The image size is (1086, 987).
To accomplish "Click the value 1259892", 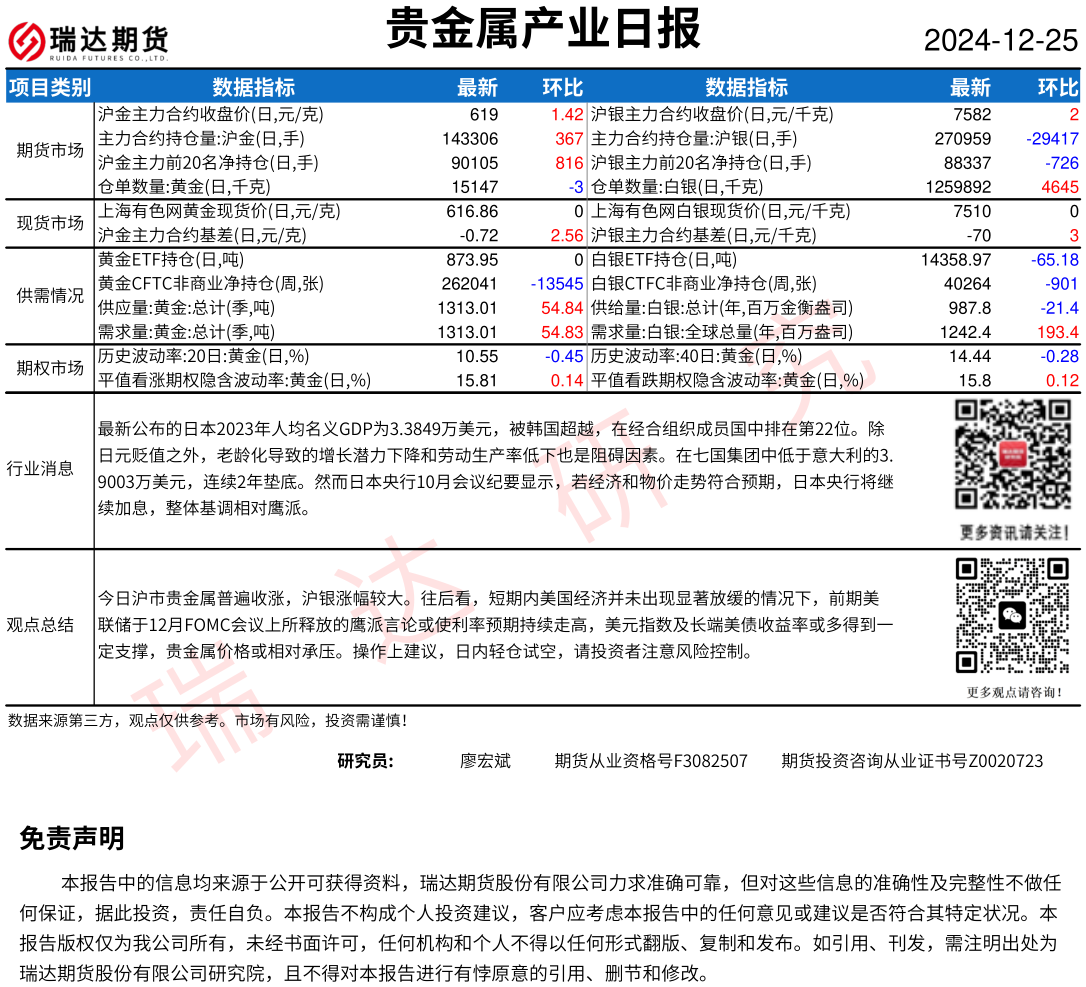I will tap(959, 188).
